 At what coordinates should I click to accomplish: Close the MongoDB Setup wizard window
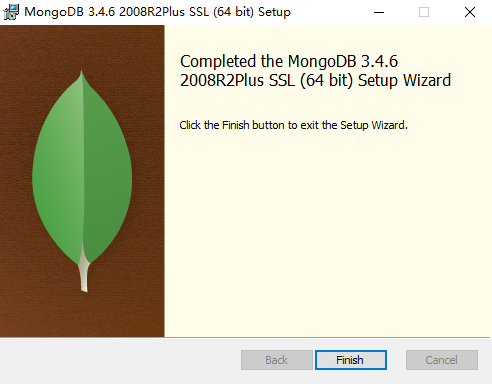click(x=470, y=12)
